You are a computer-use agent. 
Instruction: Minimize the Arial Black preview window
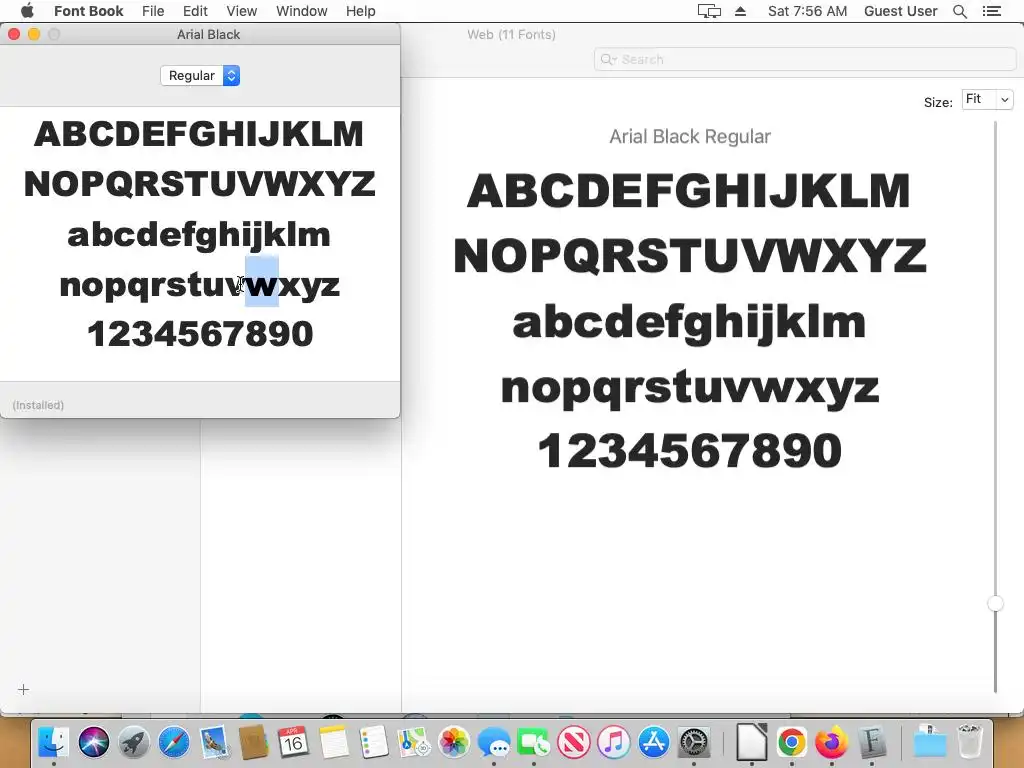coord(34,34)
